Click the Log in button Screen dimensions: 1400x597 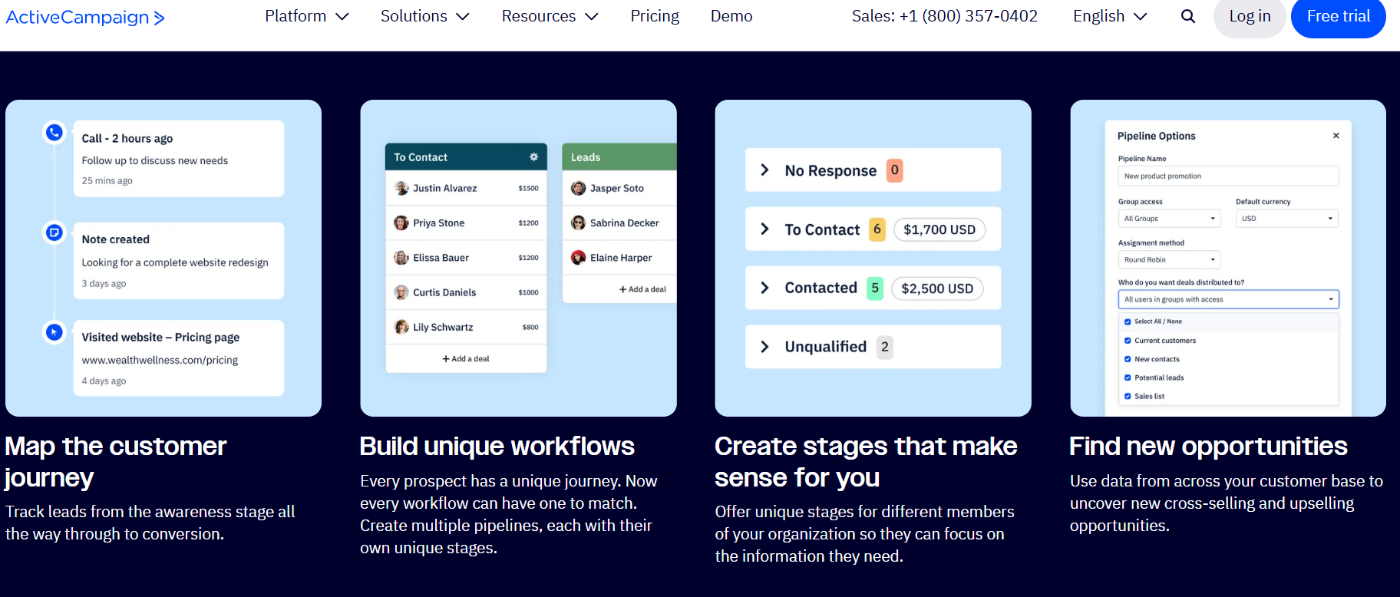coord(1250,16)
